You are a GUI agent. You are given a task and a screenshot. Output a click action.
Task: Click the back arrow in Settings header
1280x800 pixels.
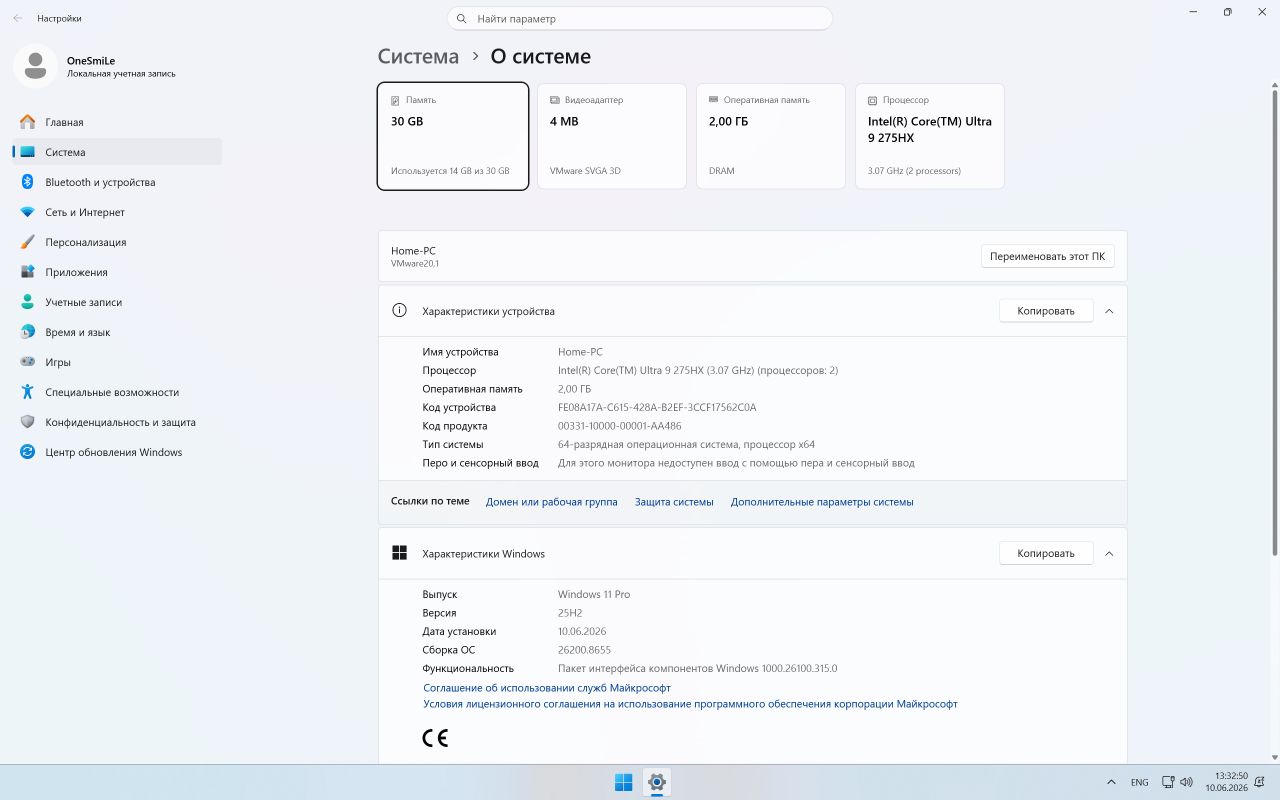17,18
